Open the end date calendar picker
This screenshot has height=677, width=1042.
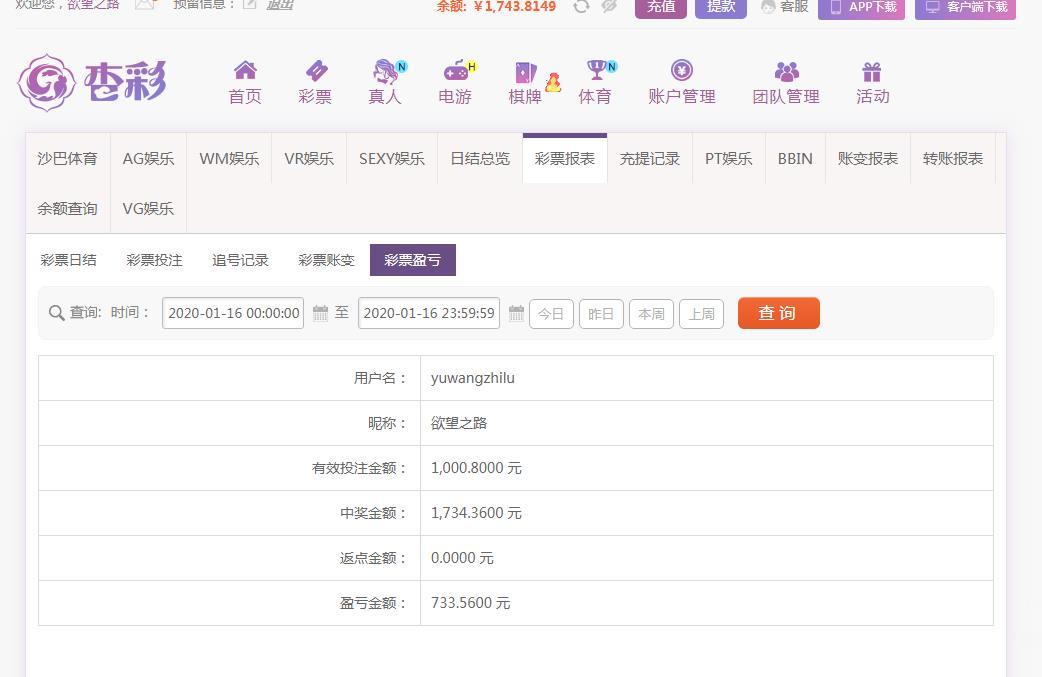click(516, 314)
